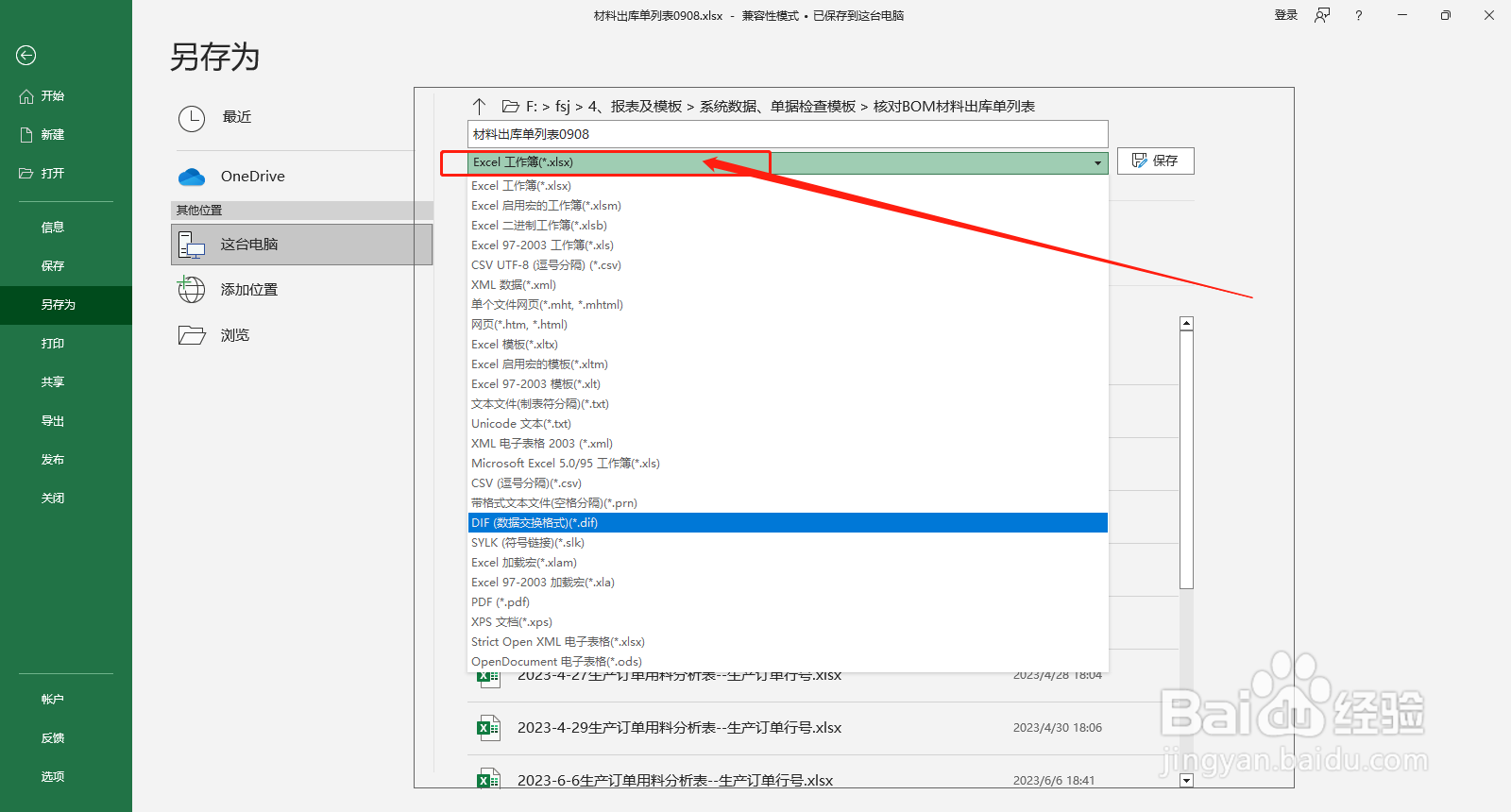Choose Excel 模板(*.xltx) format
This screenshot has height=812, width=1511.
788,345
